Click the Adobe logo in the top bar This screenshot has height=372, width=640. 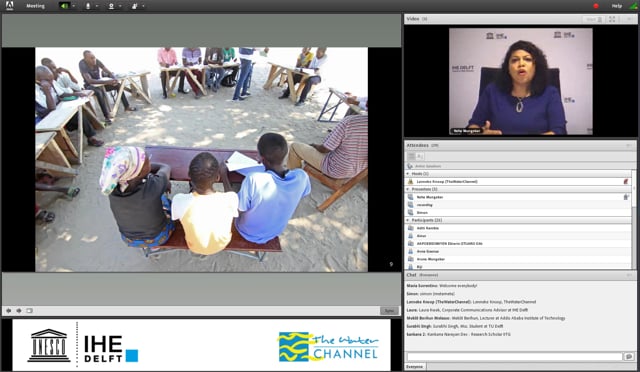tap(9, 6)
